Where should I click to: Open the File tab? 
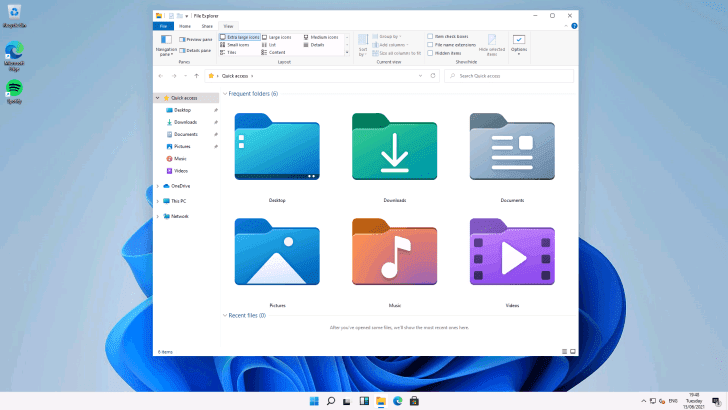163,26
